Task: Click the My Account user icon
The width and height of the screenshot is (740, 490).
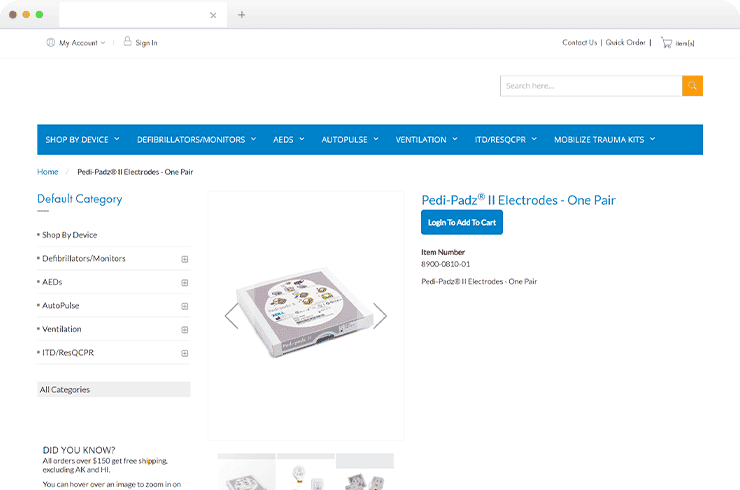Action: click(50, 42)
